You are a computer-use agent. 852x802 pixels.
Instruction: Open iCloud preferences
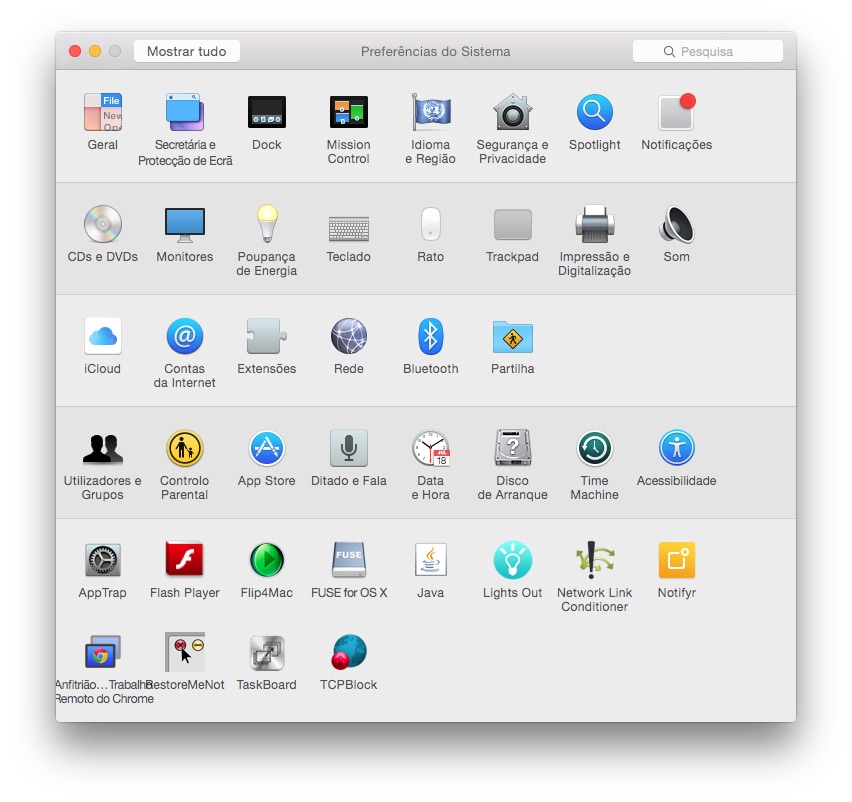(103, 336)
